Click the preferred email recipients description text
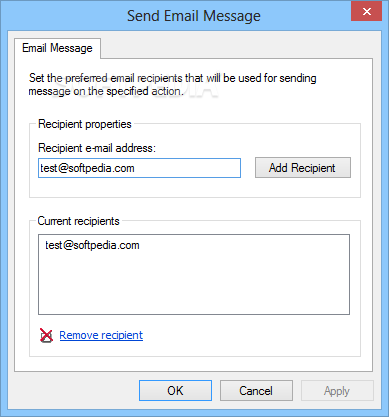 point(172,84)
